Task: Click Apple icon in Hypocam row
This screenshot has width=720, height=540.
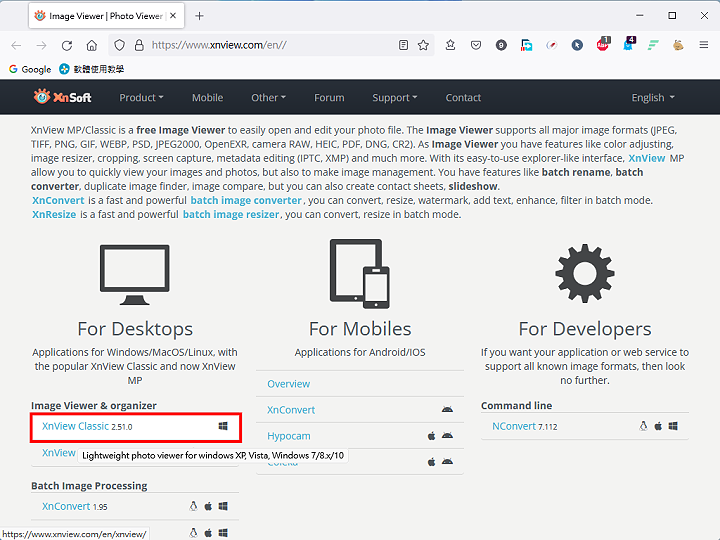Action: click(x=431, y=435)
